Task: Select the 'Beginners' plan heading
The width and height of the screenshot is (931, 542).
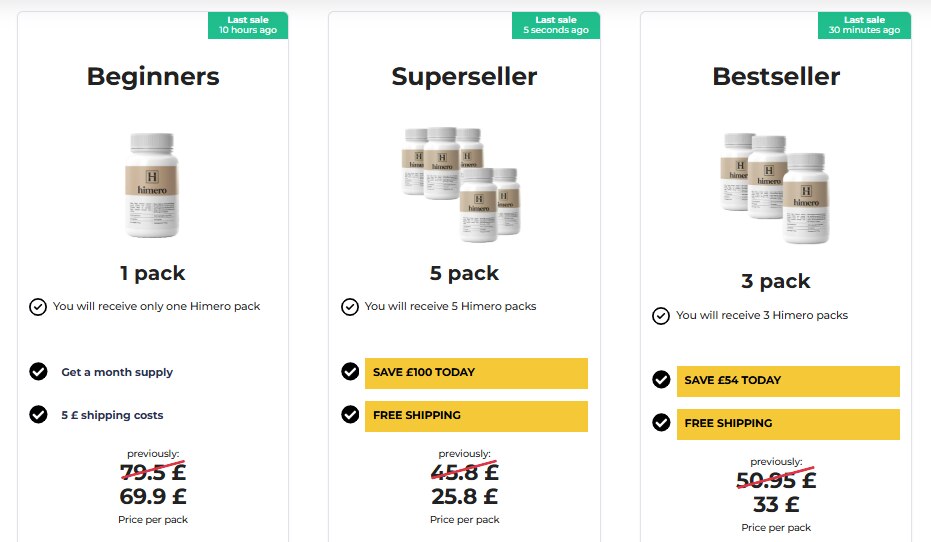Action: [153, 76]
